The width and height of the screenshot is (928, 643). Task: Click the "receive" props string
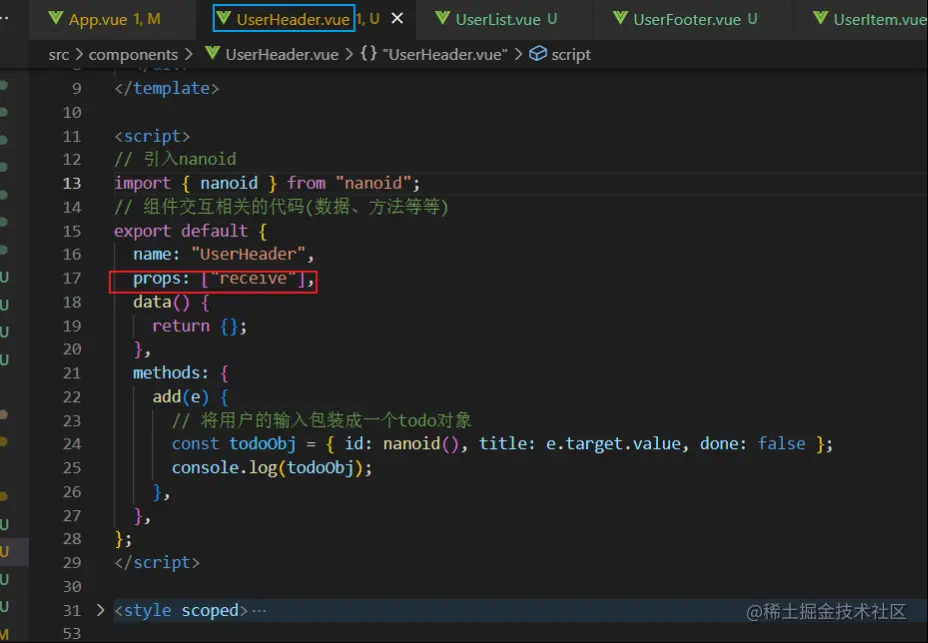253,278
